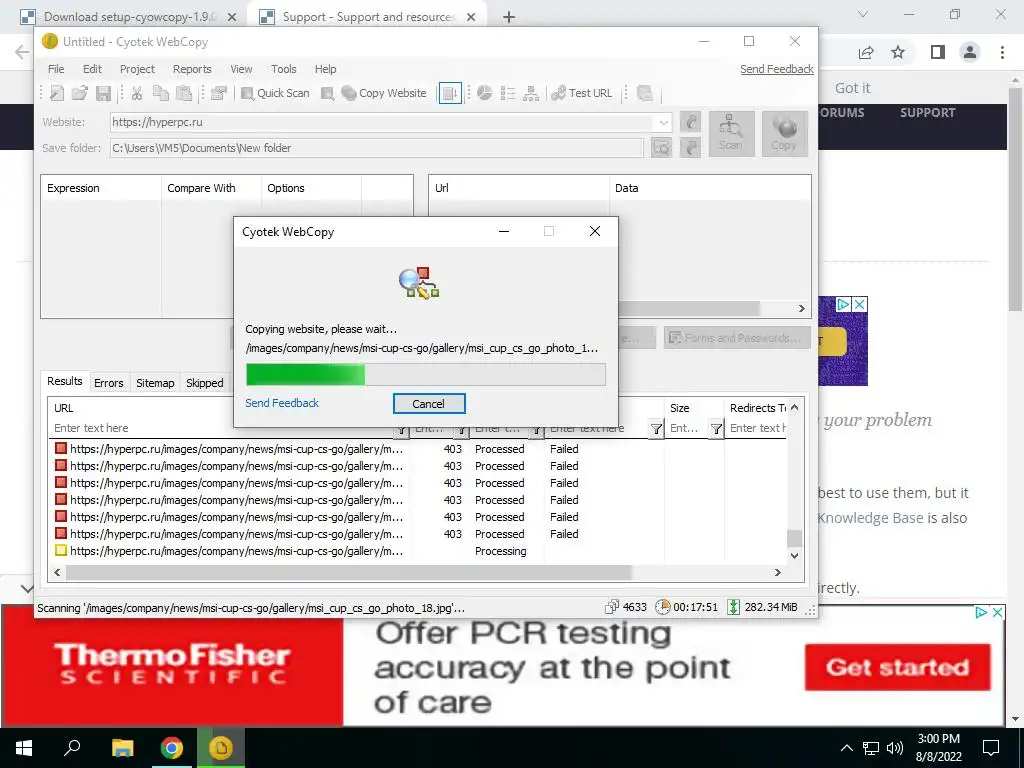Switch to the Sitemap tab
Viewport: 1024px width, 768px height.
[155, 383]
